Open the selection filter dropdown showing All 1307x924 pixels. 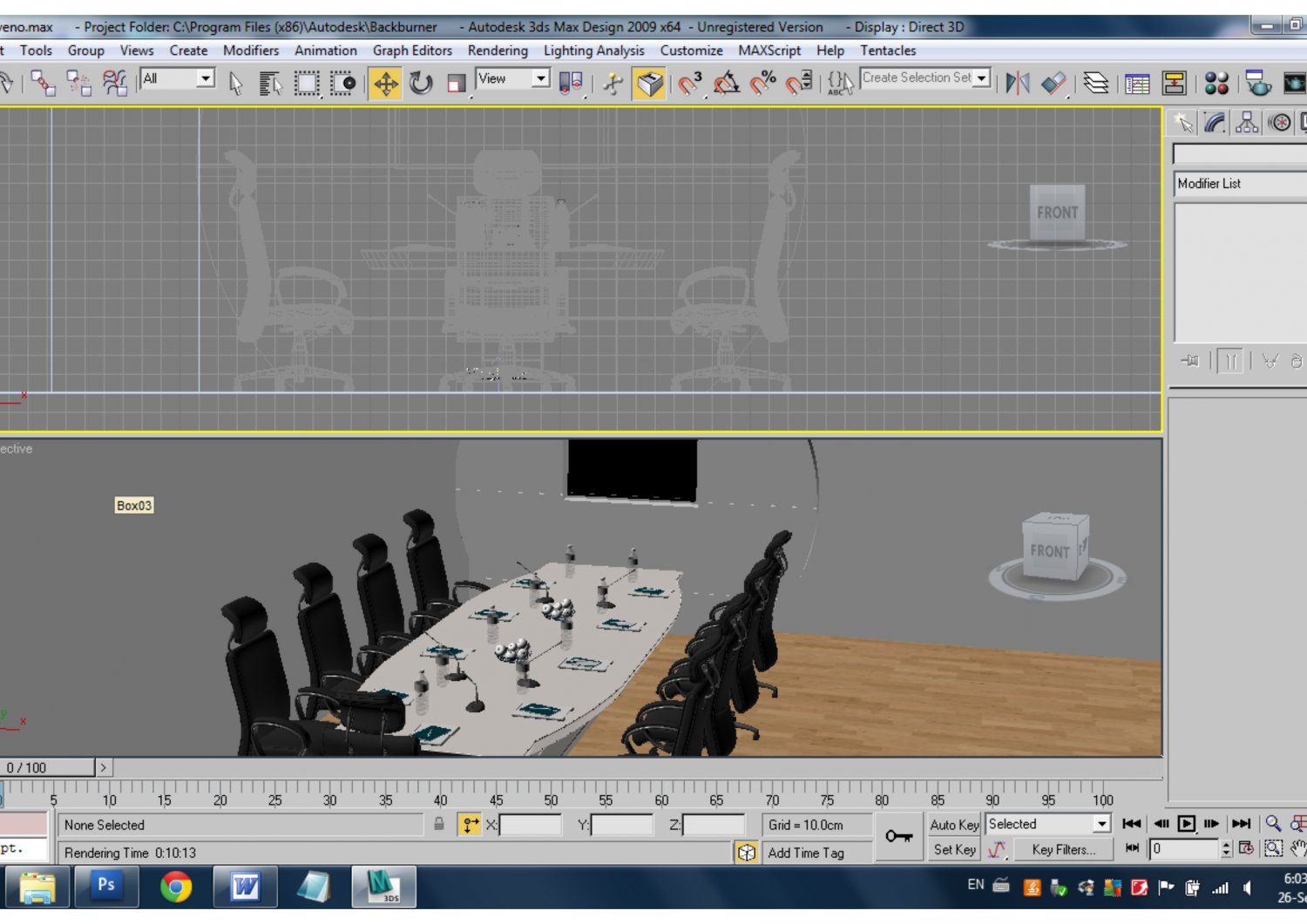tap(206, 78)
